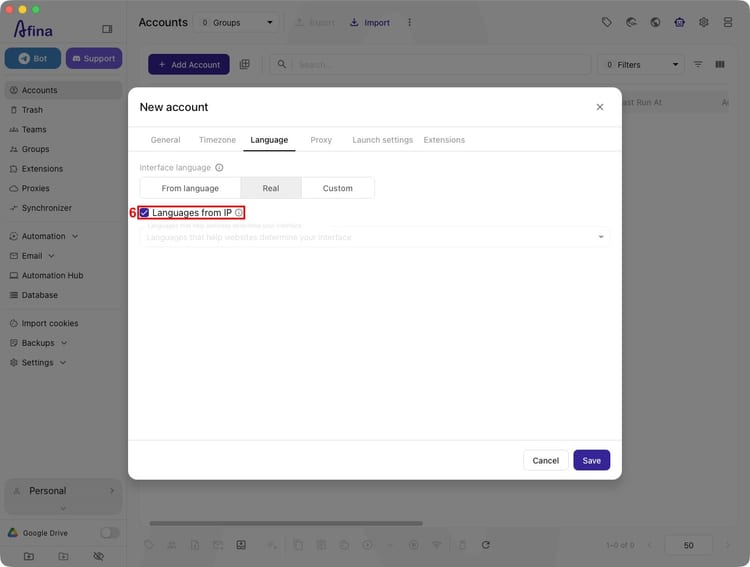Click the column layout icon beside Filters
Screen dimensions: 750x567
(x=719, y=64)
